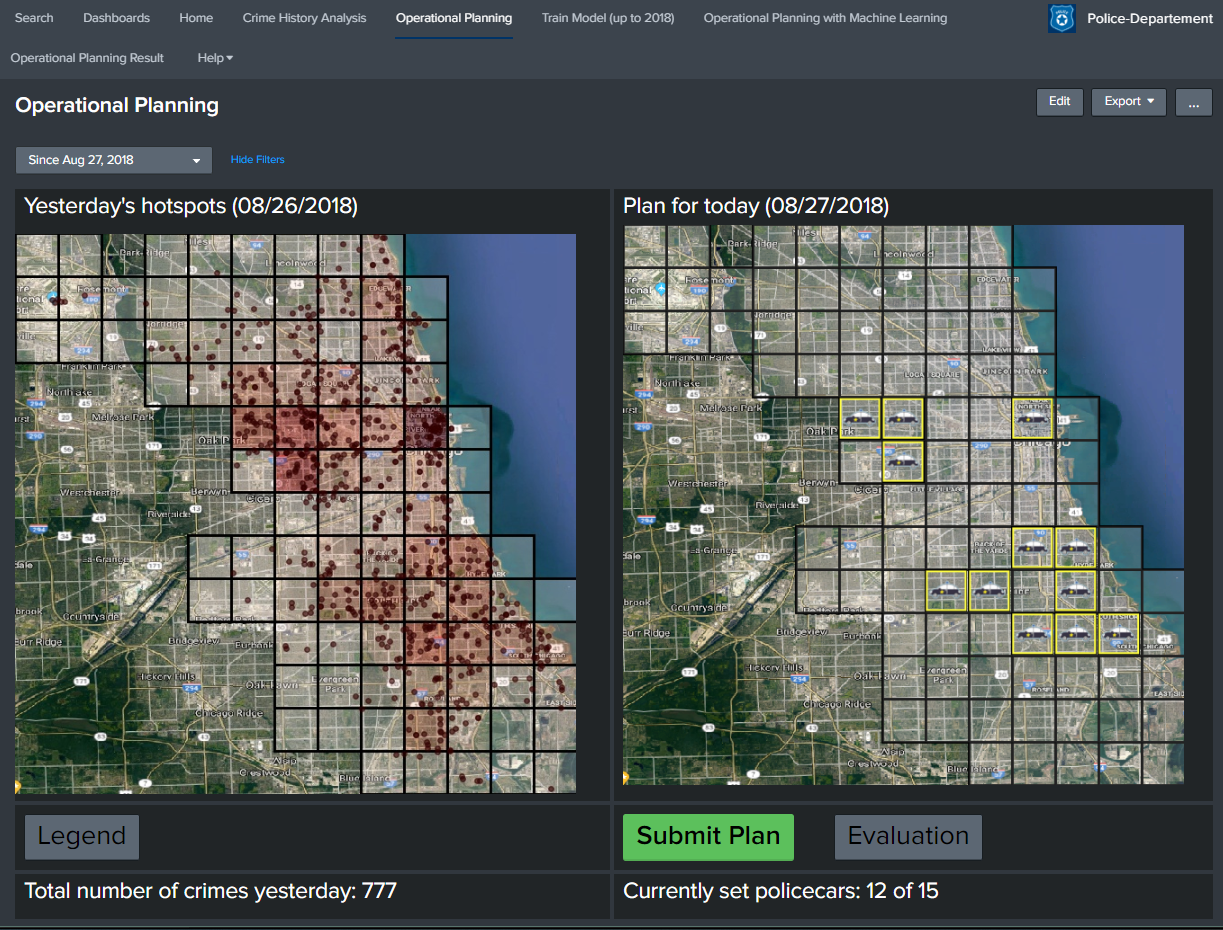Click the green Submit Plan button
The image size is (1223, 930).
(708, 837)
